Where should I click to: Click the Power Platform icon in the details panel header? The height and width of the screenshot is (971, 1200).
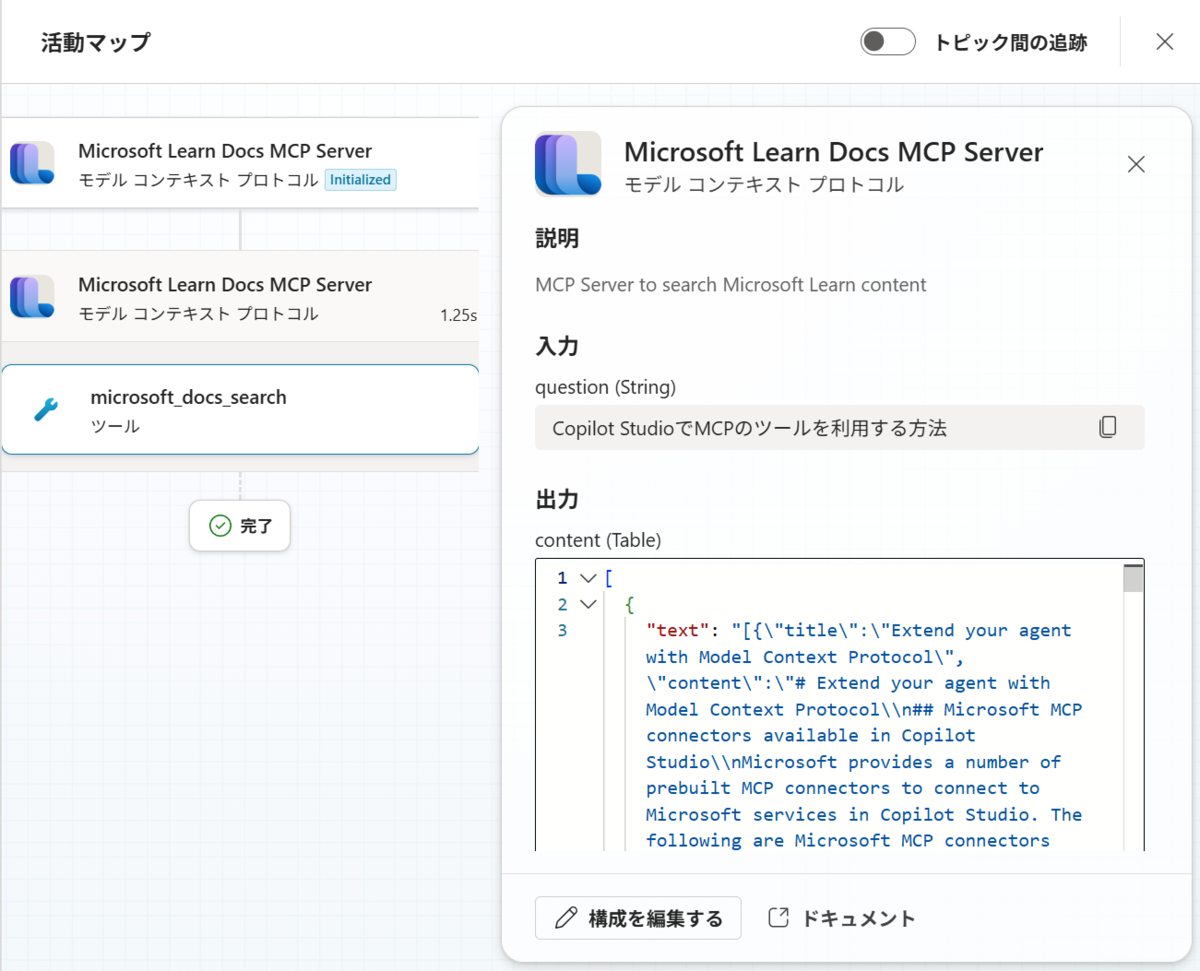pyautogui.click(x=568, y=164)
